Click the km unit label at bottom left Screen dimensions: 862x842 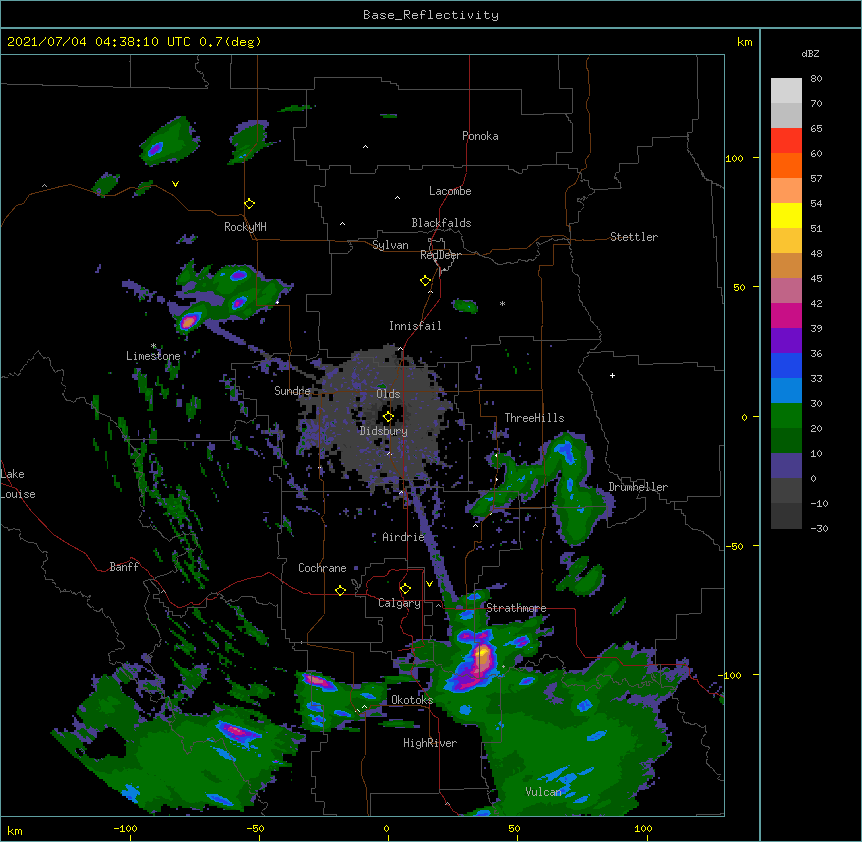15,830
